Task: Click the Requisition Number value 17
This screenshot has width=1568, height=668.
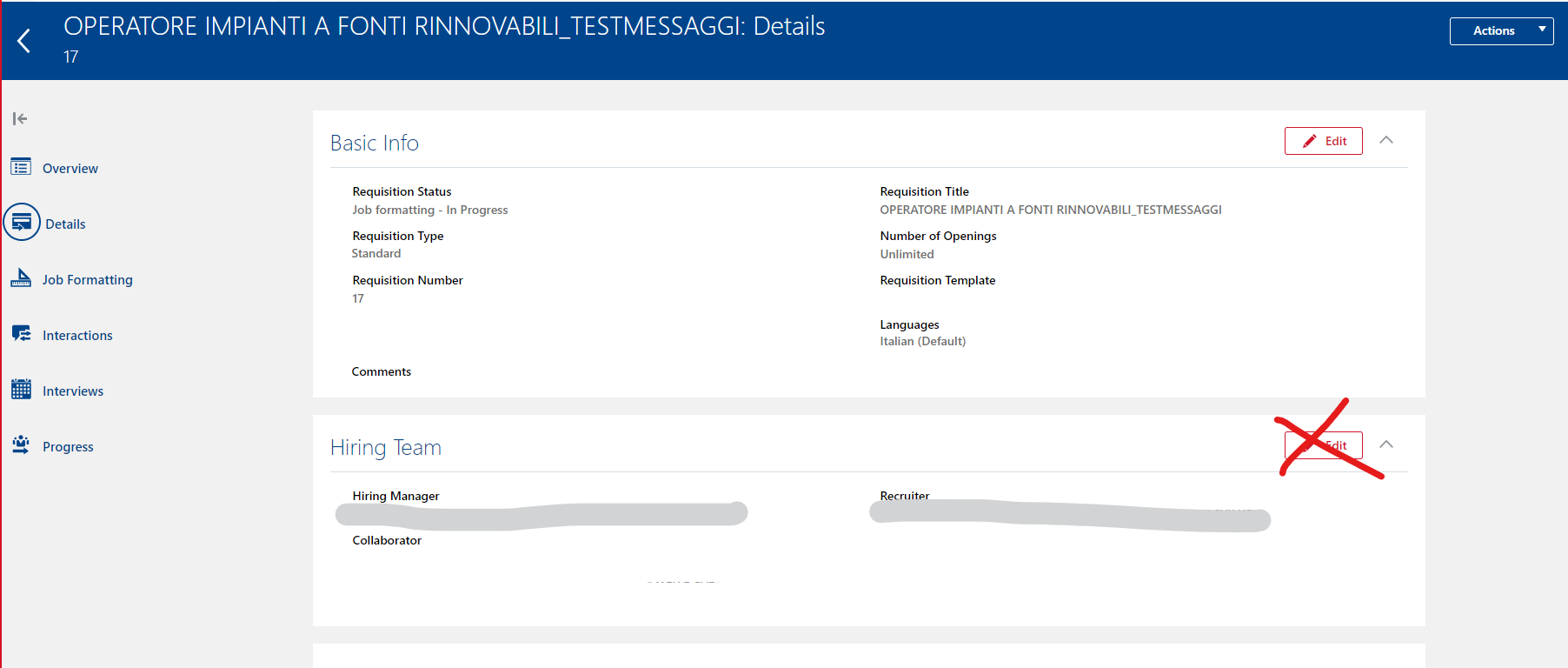Action: click(x=358, y=298)
